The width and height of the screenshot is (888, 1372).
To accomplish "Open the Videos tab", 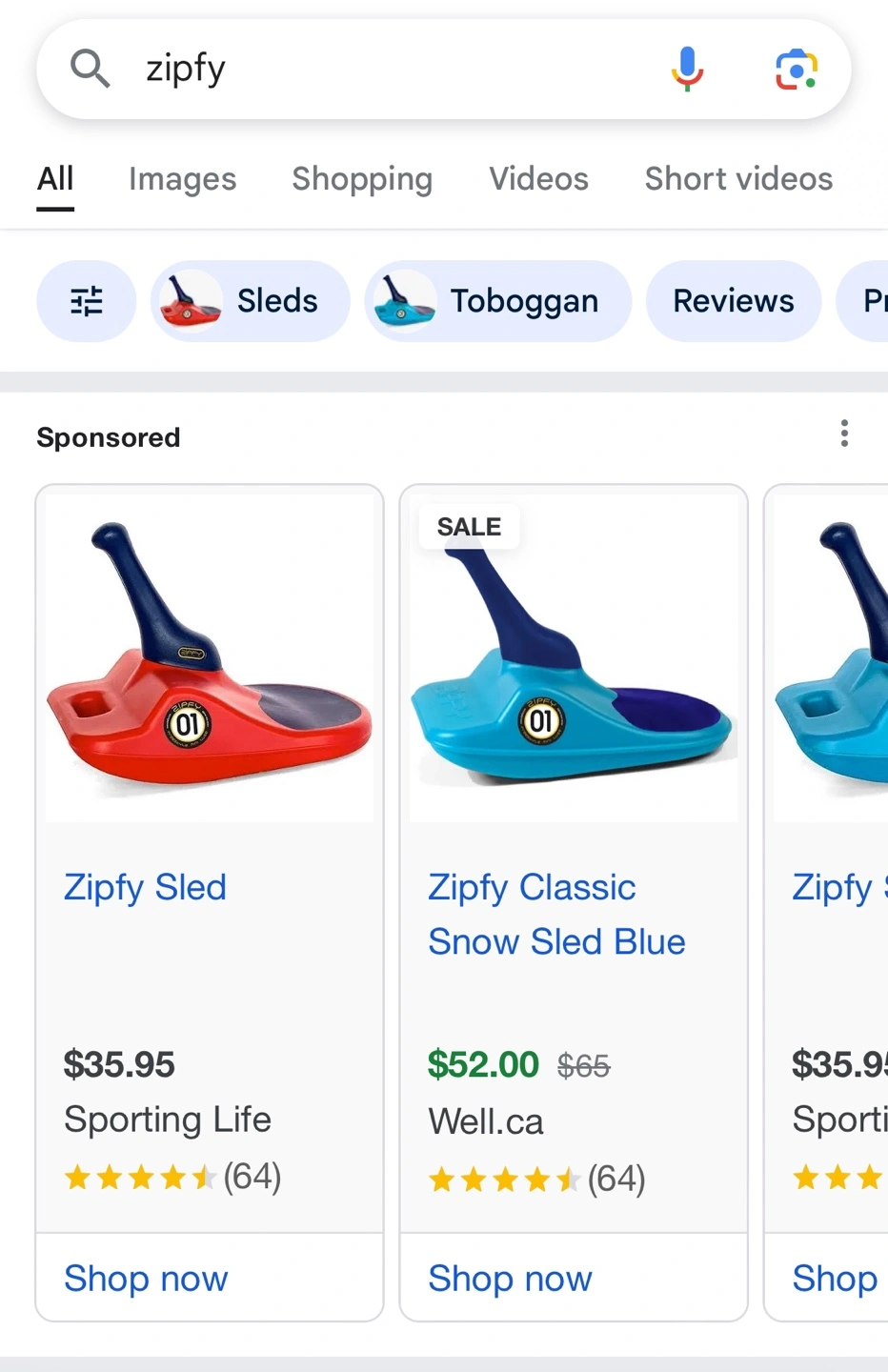I will pos(538,179).
